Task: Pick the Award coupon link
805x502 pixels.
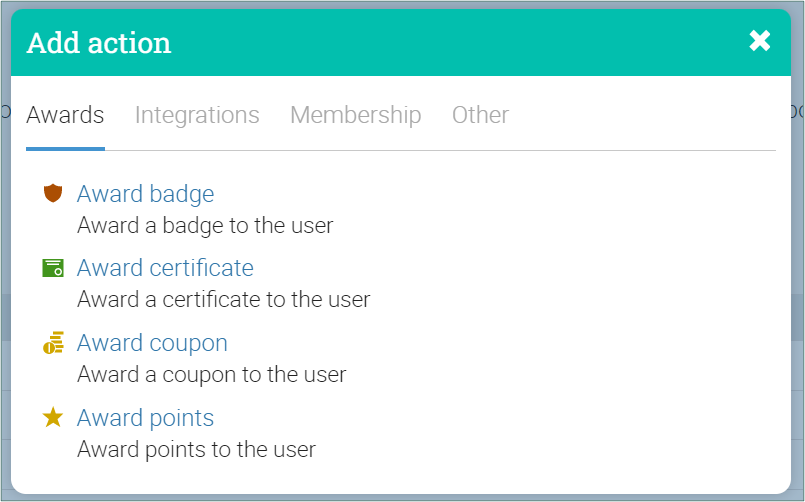Action: coord(152,343)
